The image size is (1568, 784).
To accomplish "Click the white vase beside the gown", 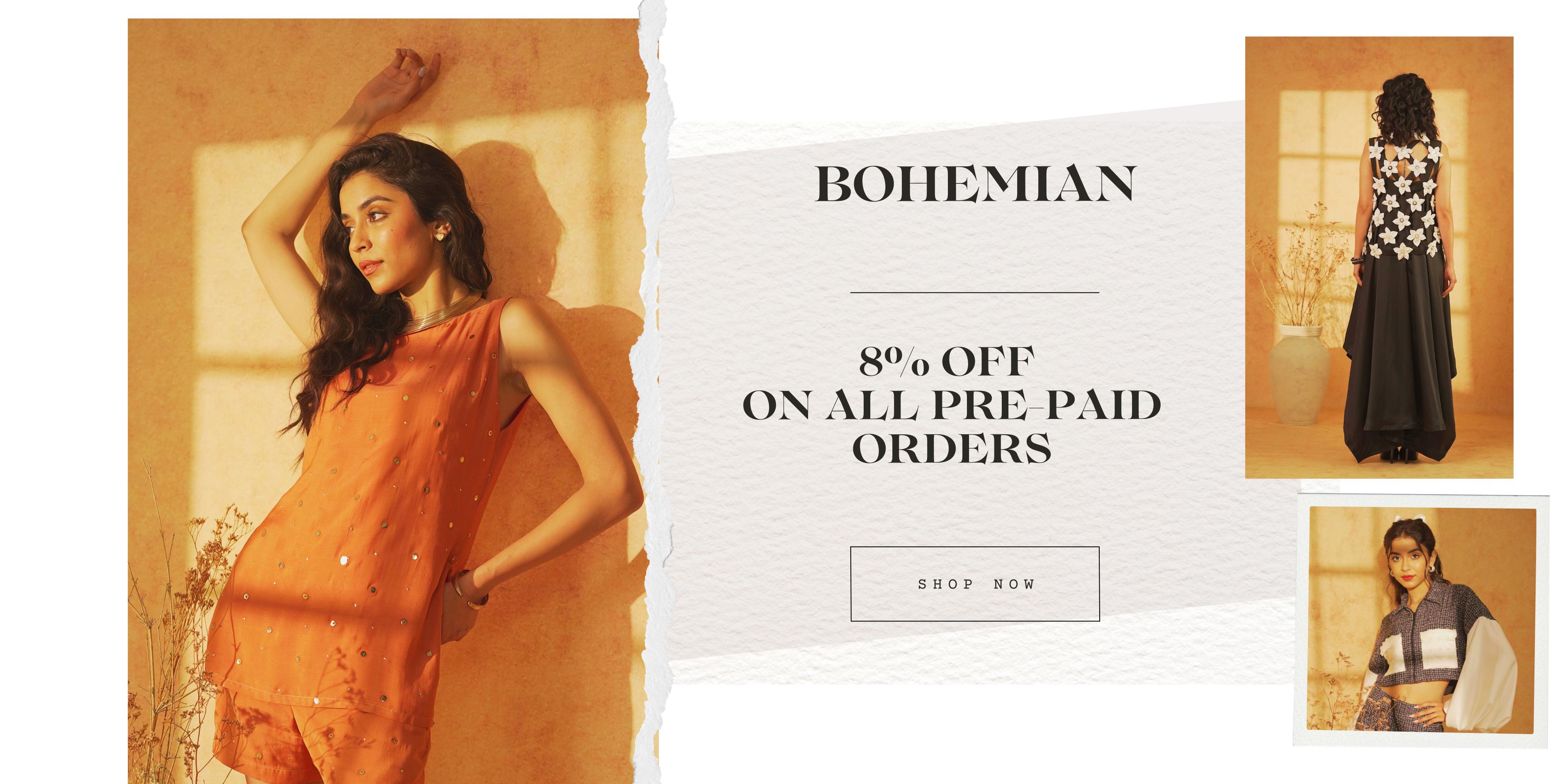I will pos(1300,374).
